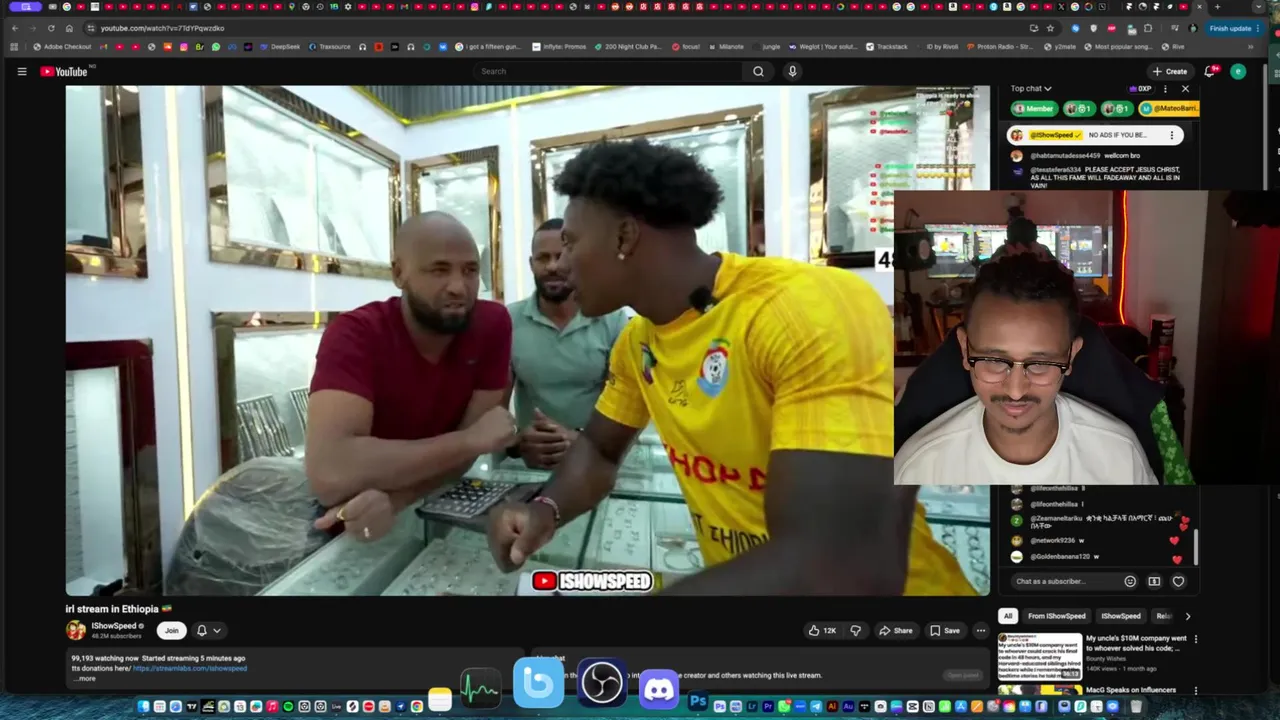
Task: Open the Trackstack bookmark
Action: [887, 47]
